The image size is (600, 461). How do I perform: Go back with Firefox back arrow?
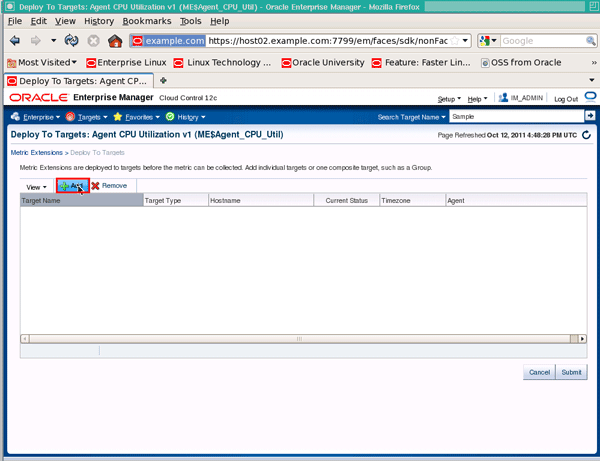click(15, 41)
